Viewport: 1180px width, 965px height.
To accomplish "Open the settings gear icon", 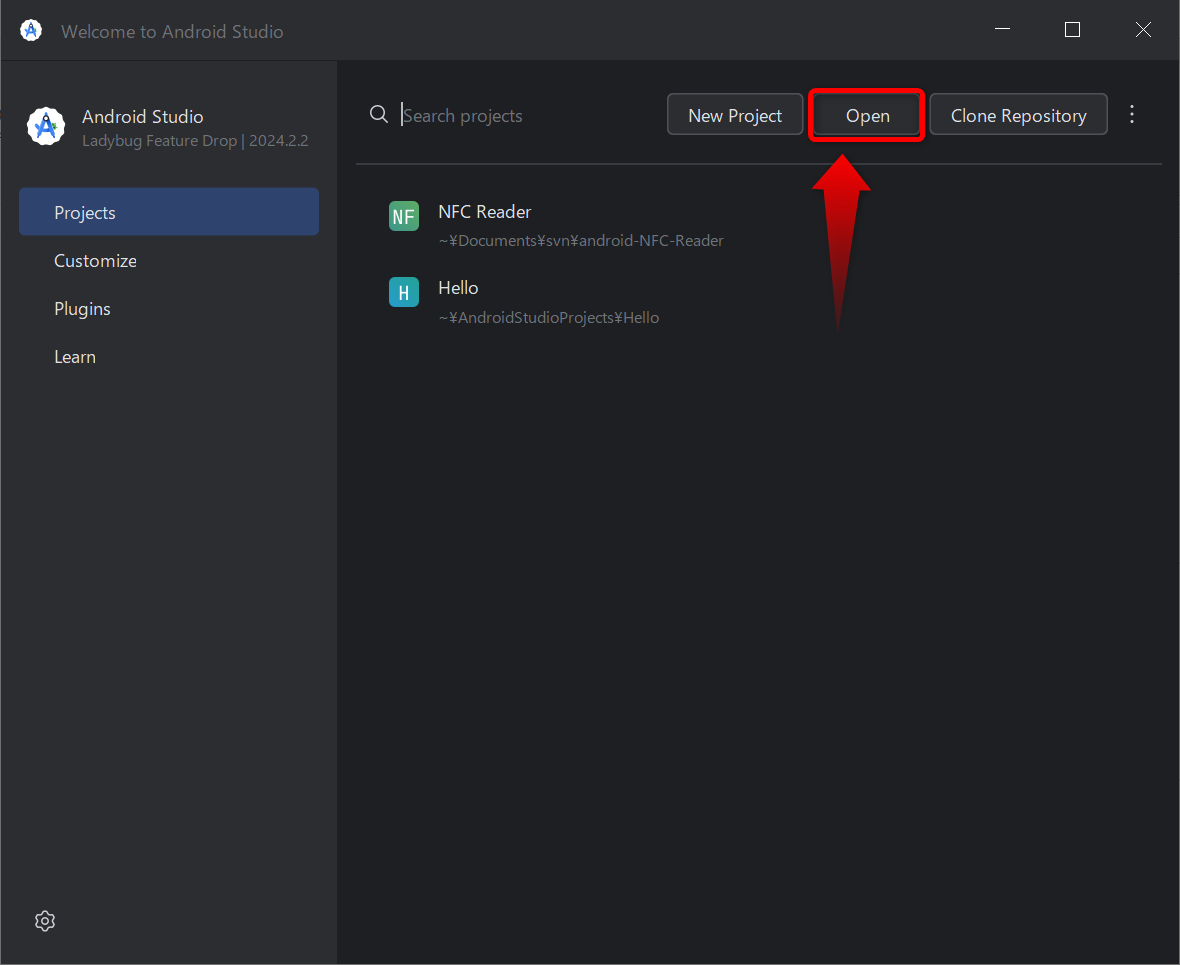I will point(45,921).
